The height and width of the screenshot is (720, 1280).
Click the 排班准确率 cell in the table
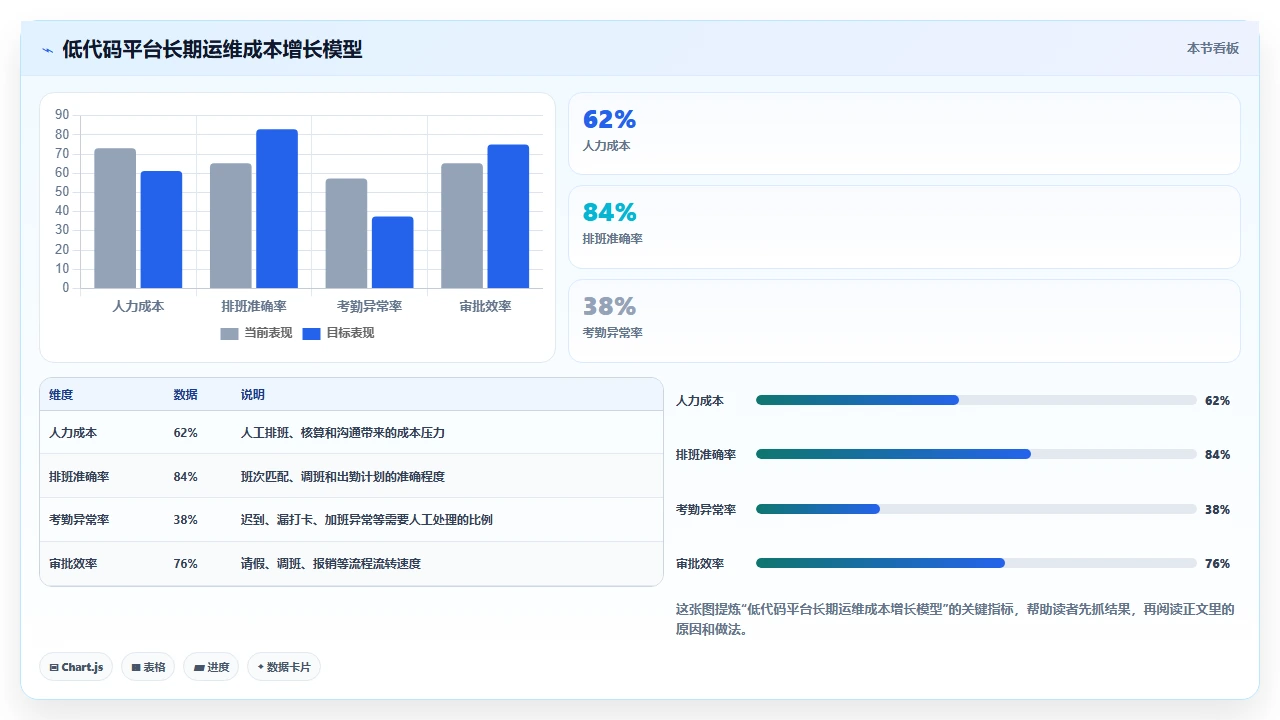[x=79, y=477]
